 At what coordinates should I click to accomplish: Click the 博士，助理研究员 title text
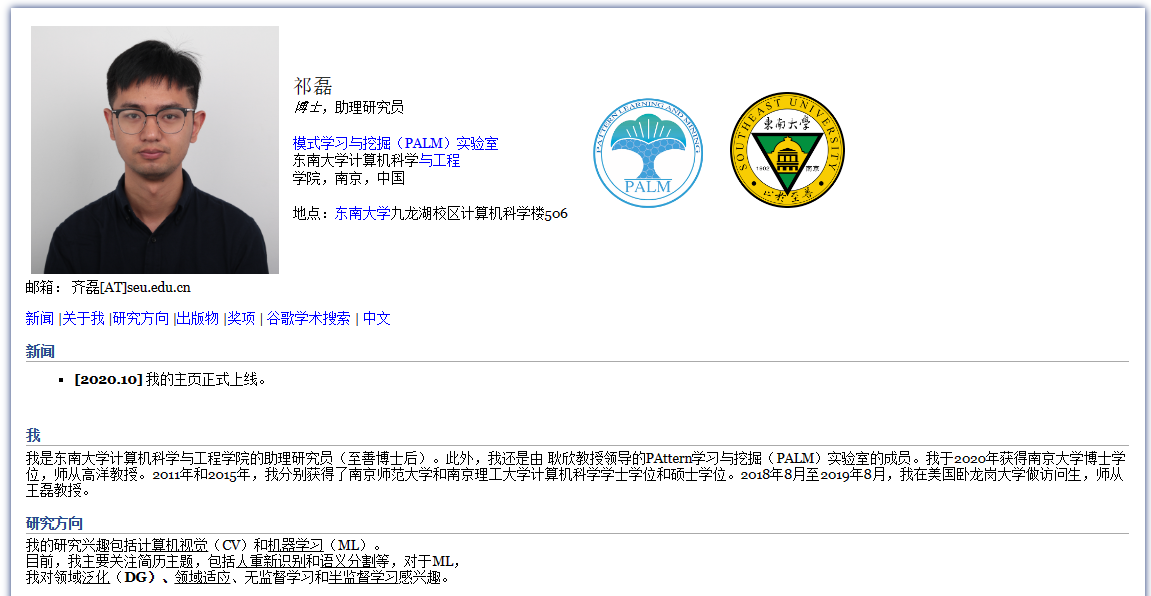click(x=349, y=108)
